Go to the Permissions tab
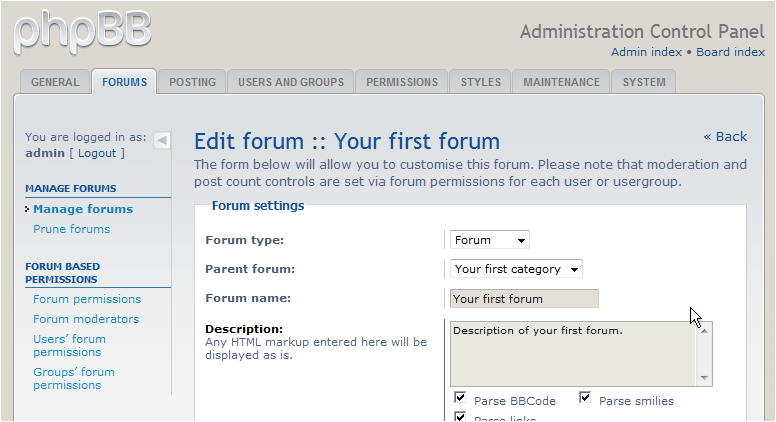Image resolution: width=776 pixels, height=422 pixels. (401, 82)
